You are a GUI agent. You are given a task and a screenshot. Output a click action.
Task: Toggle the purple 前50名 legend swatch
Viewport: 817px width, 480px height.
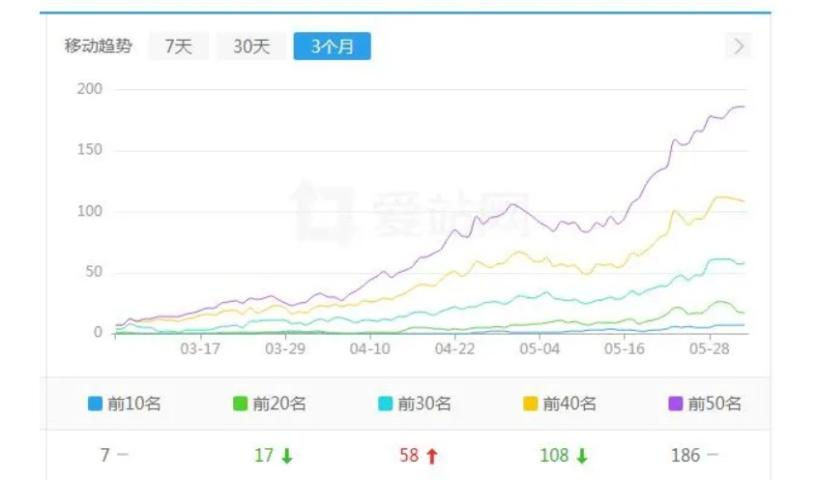[x=675, y=404]
